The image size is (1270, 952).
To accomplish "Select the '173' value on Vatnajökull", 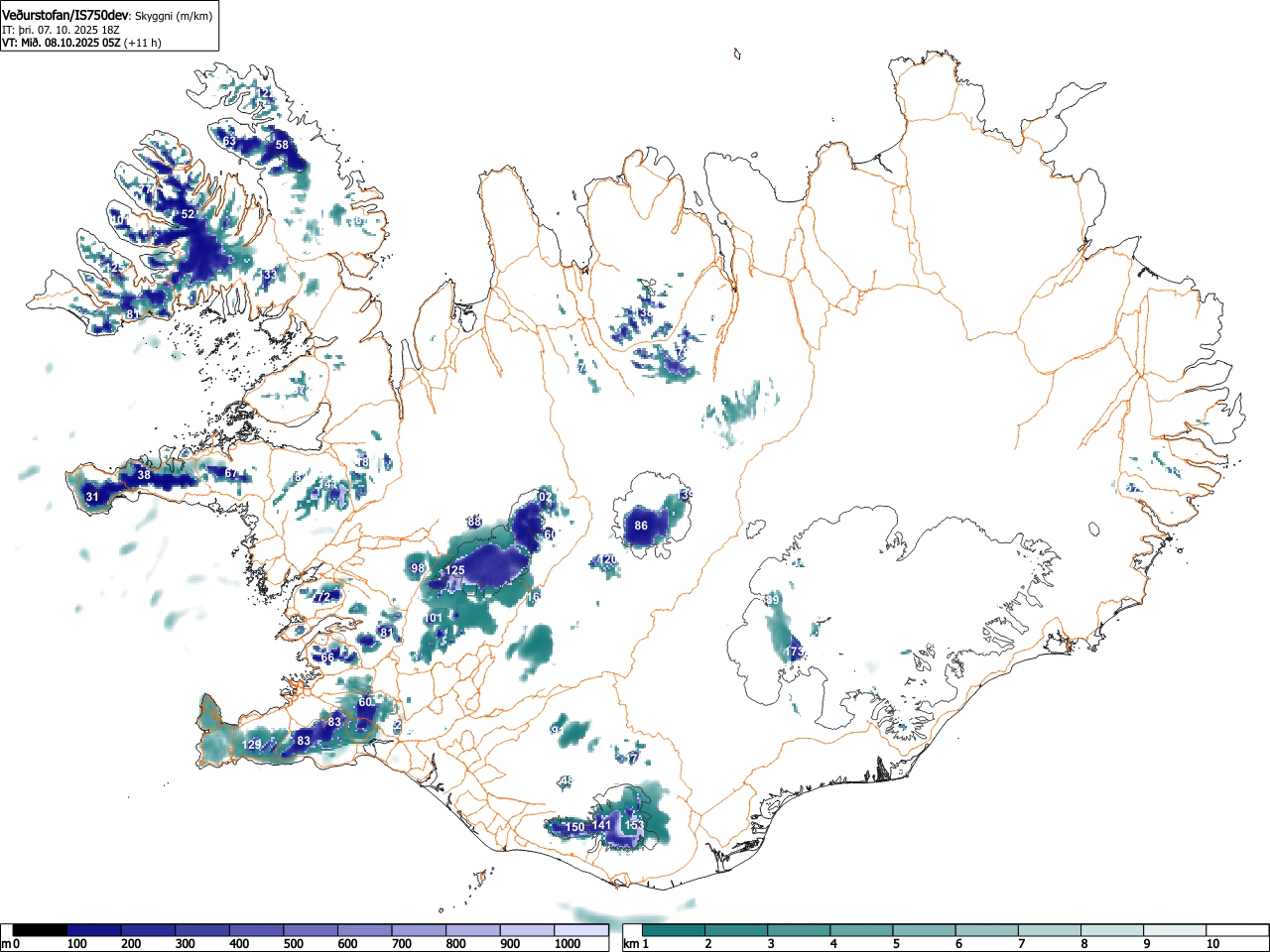I will click(x=794, y=652).
